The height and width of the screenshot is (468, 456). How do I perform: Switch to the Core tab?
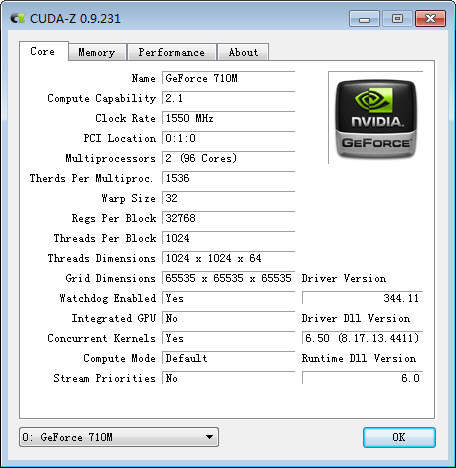point(44,51)
